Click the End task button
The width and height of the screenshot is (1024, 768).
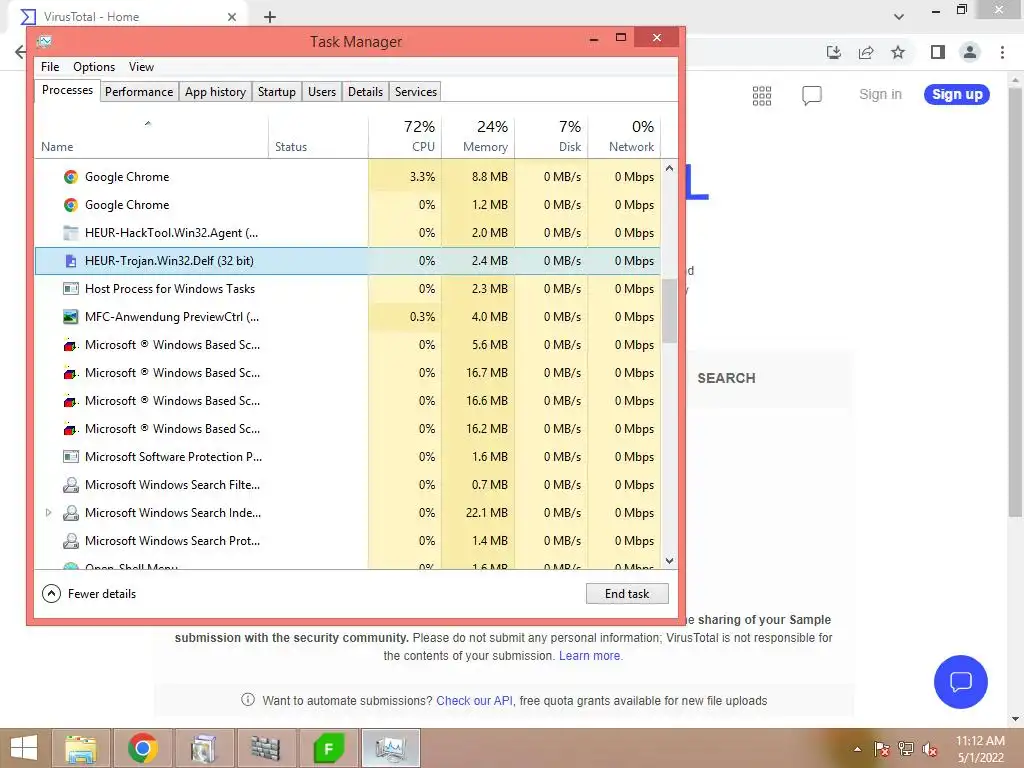627,594
